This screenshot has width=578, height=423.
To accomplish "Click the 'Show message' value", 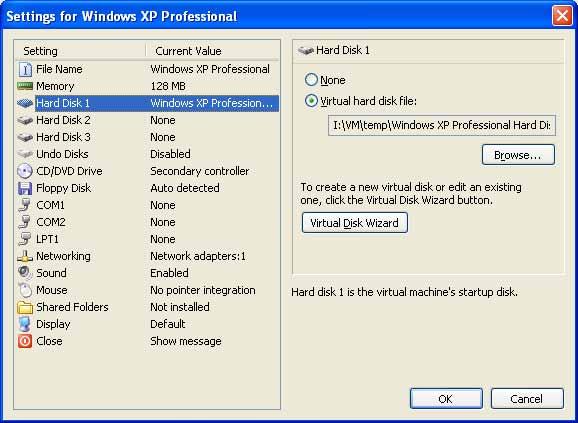I will [186, 341].
